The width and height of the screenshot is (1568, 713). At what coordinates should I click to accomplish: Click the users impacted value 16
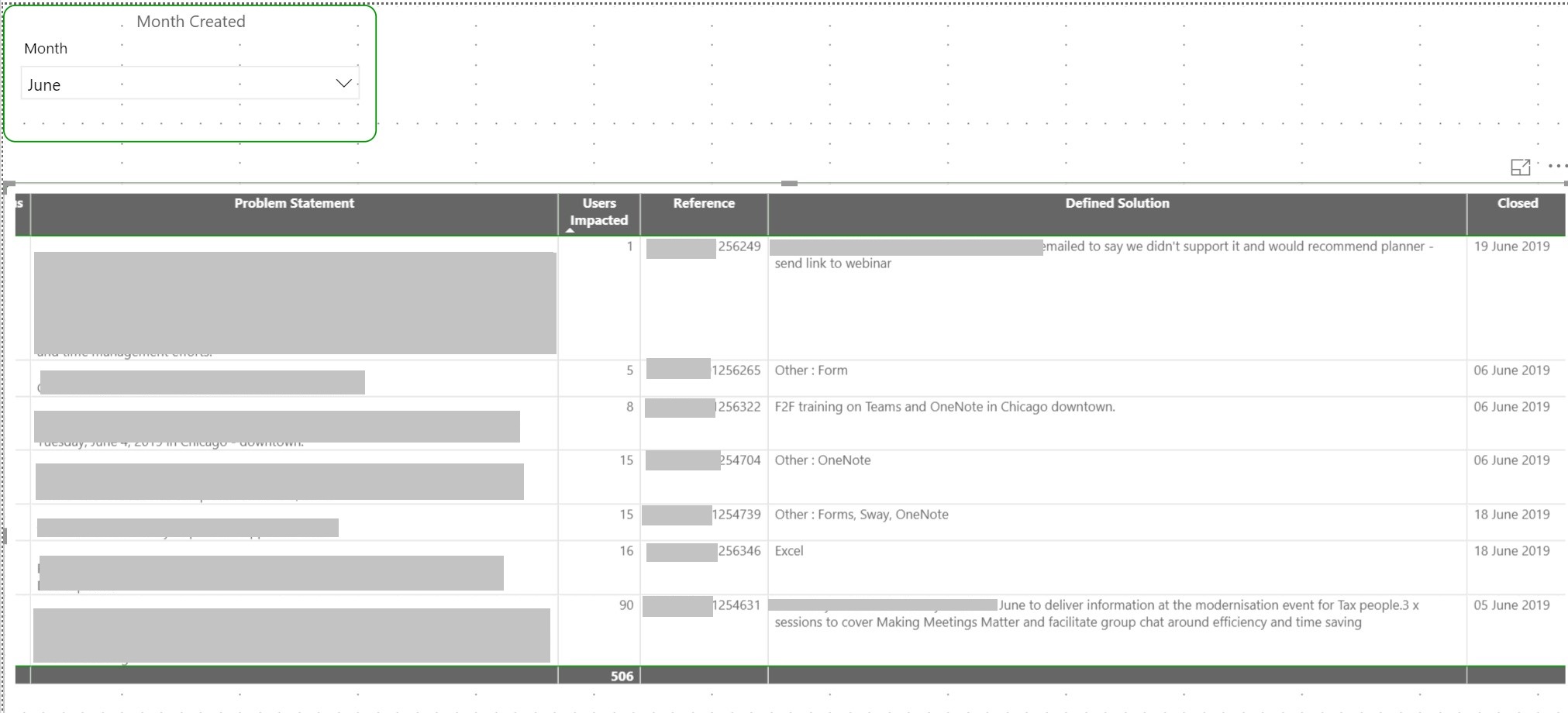[625, 551]
